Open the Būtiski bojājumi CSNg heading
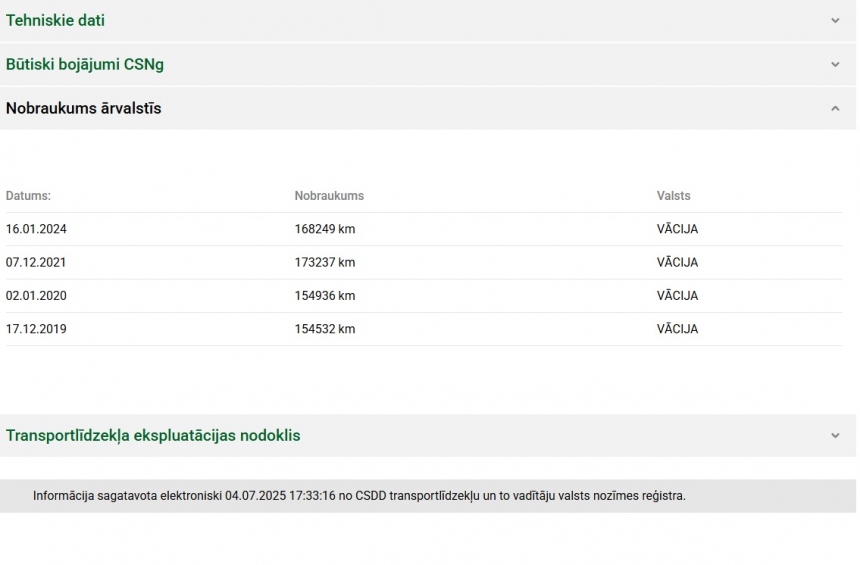This screenshot has width=860, height=565. click(x=85, y=64)
